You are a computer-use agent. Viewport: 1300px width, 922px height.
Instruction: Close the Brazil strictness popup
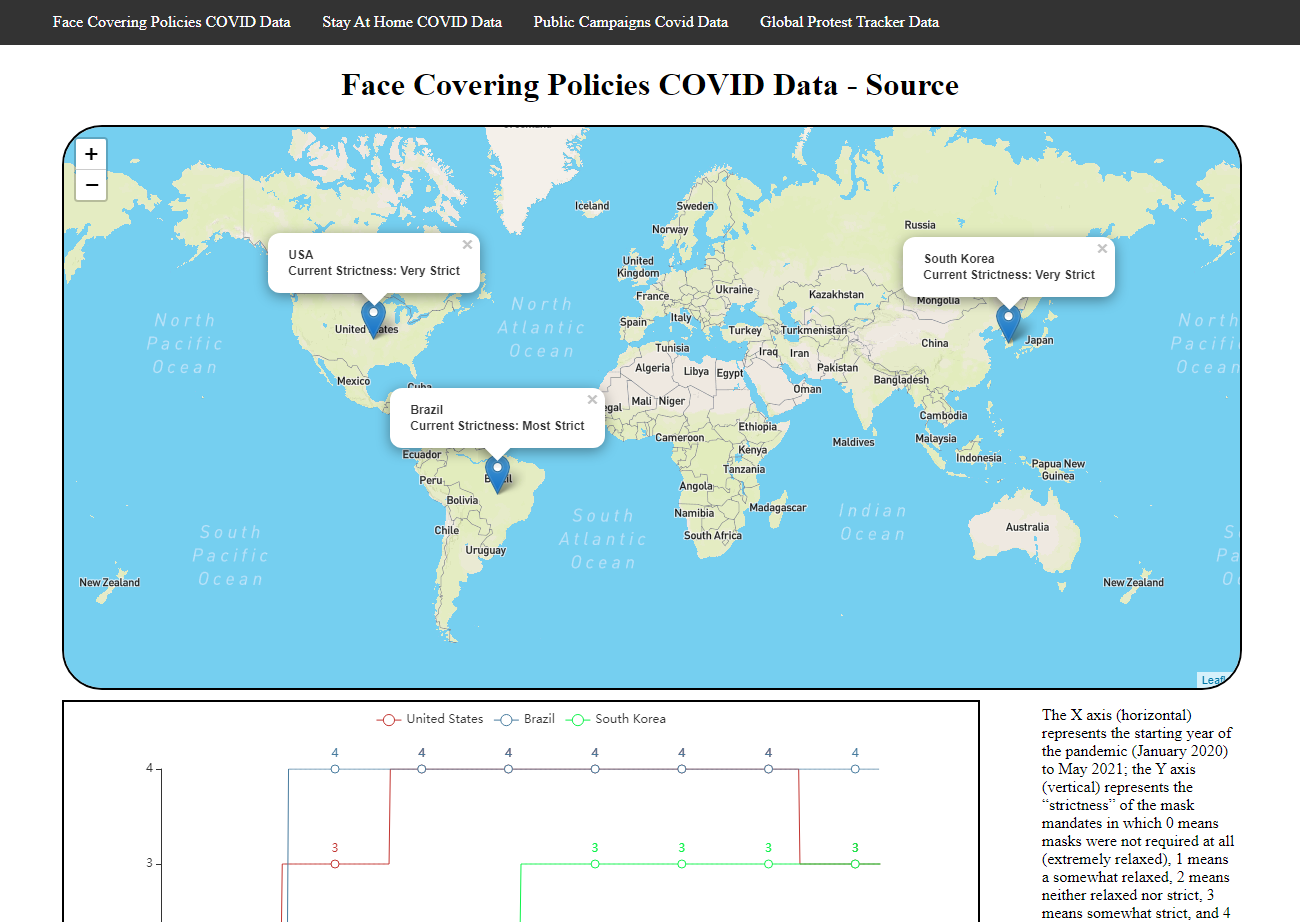click(x=592, y=399)
